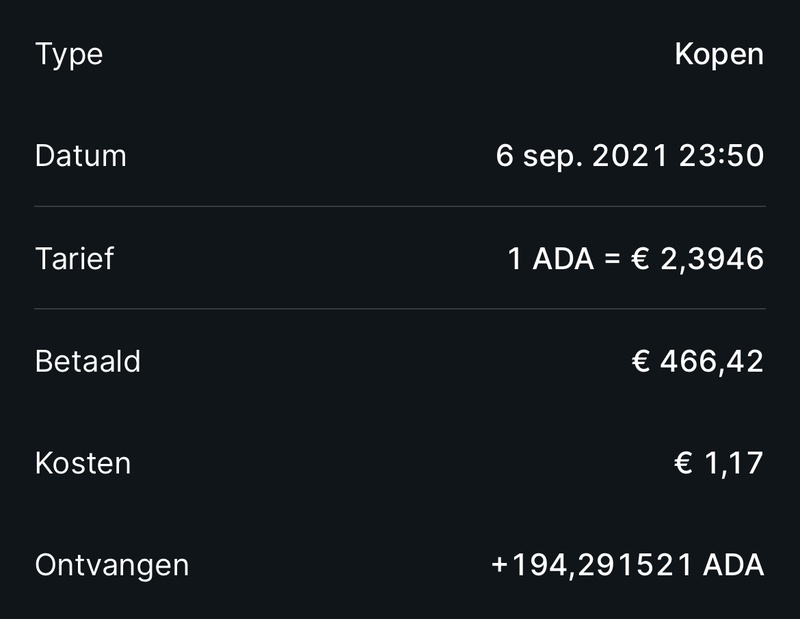Screen dimensions: 800x619
Task: Click the Datum label
Action: tap(80, 156)
